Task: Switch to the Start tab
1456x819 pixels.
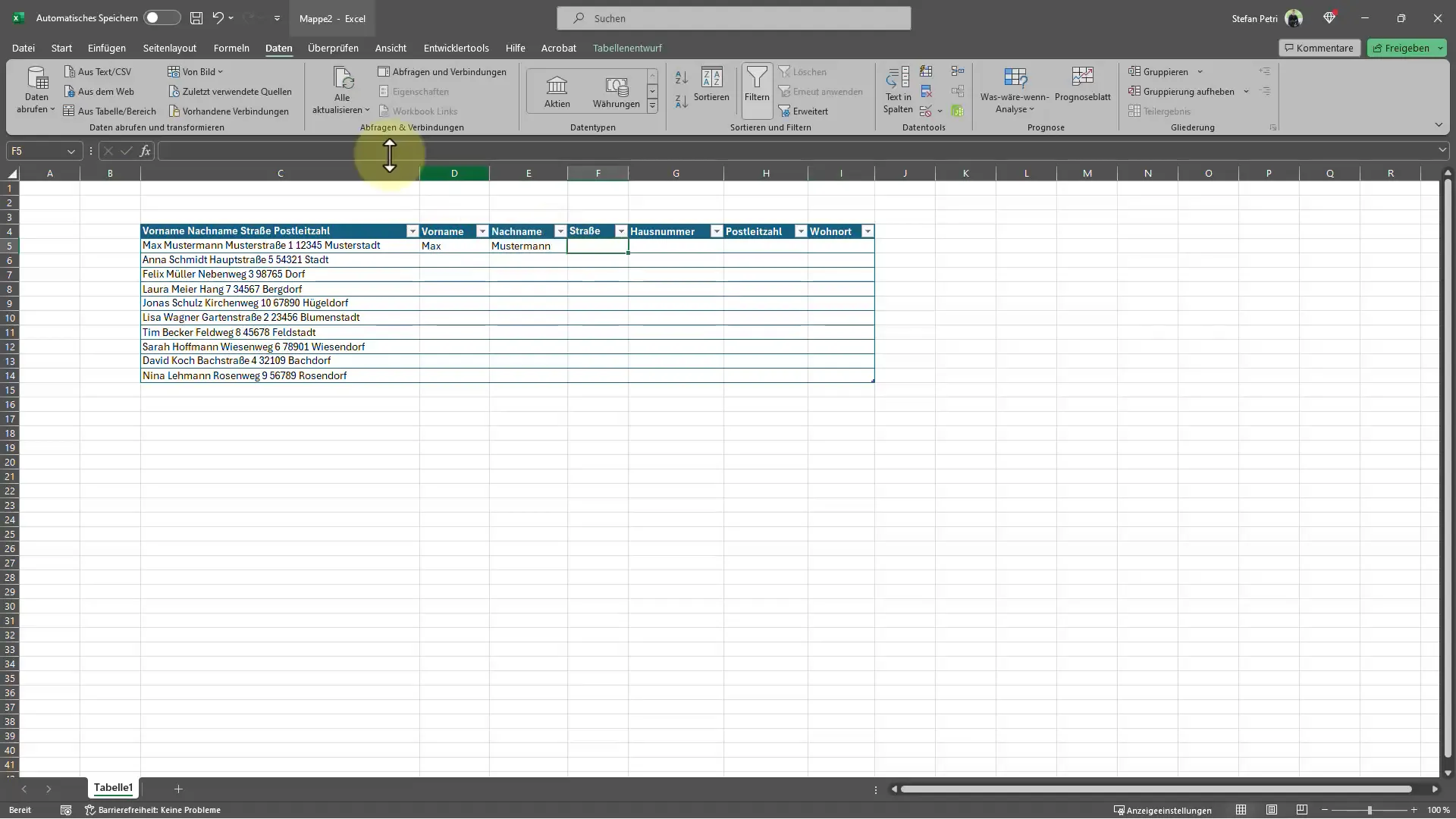Action: tap(61, 48)
